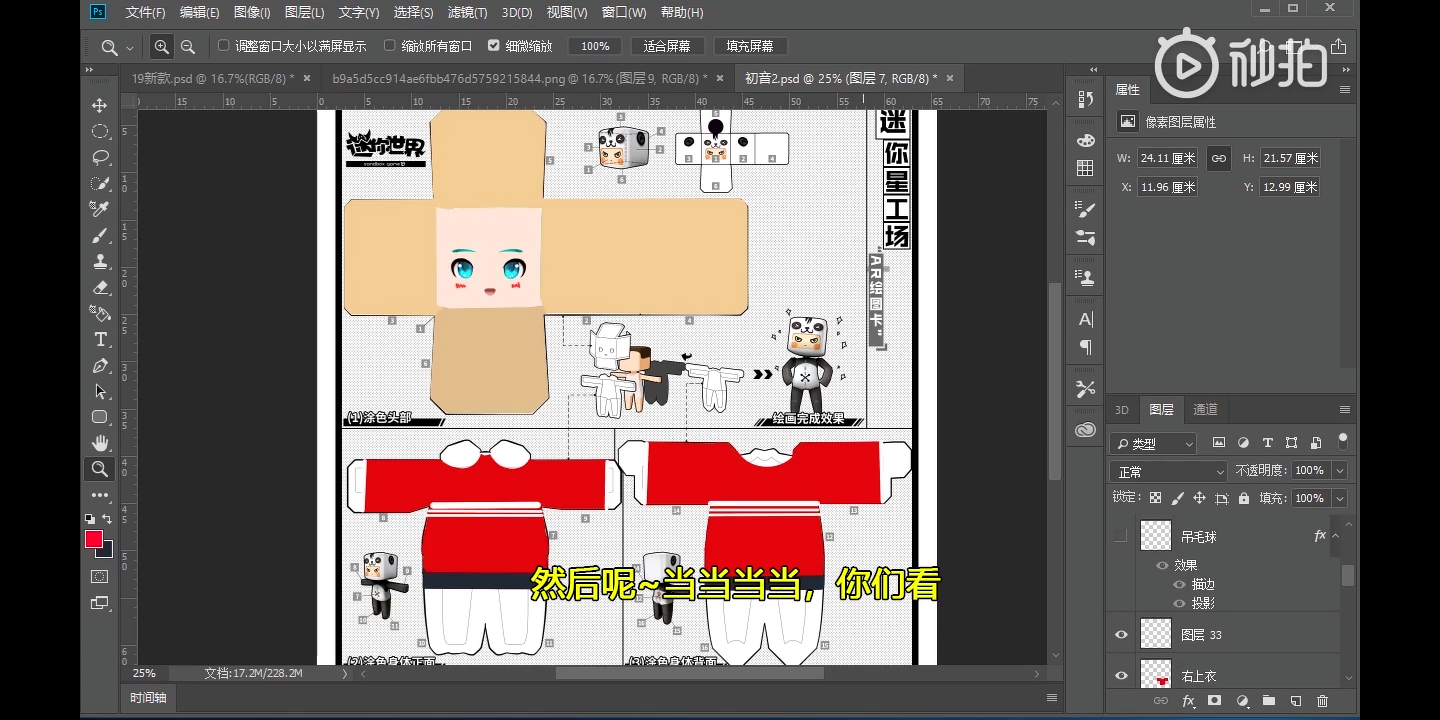Select the Horizontal Type tool
Viewport: 1440px width, 720px height.
tap(100, 340)
